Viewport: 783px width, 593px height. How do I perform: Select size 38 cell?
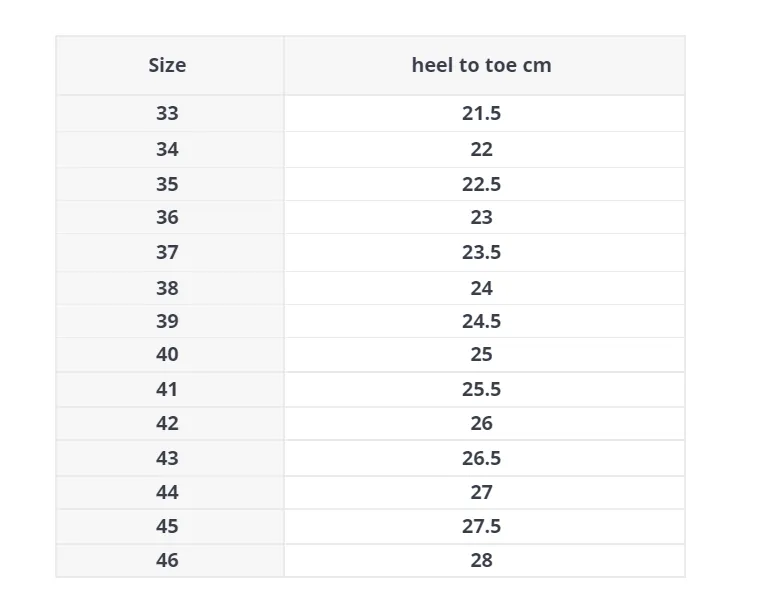point(167,288)
